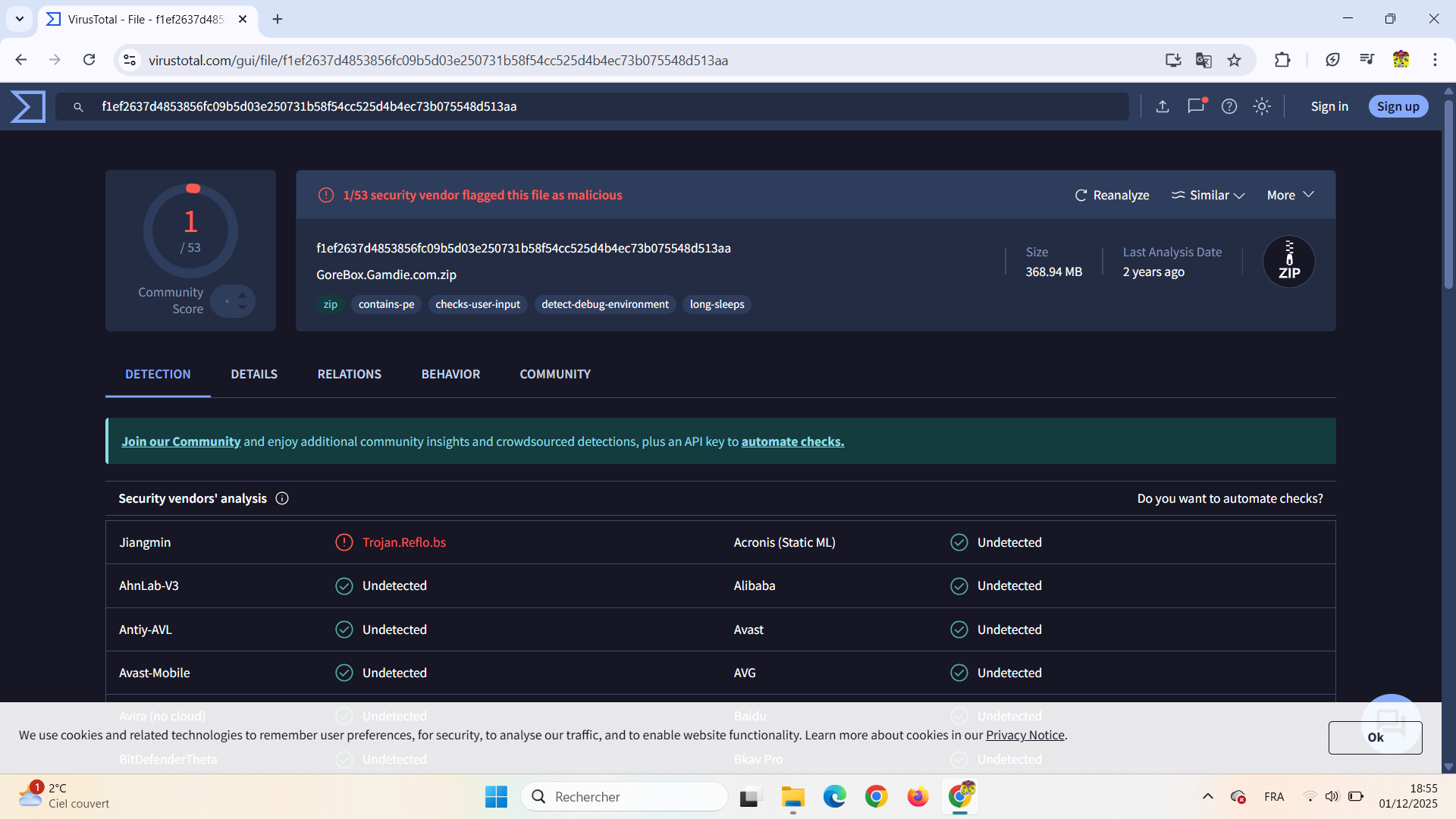Click the ZIP file type icon

tap(1288, 262)
